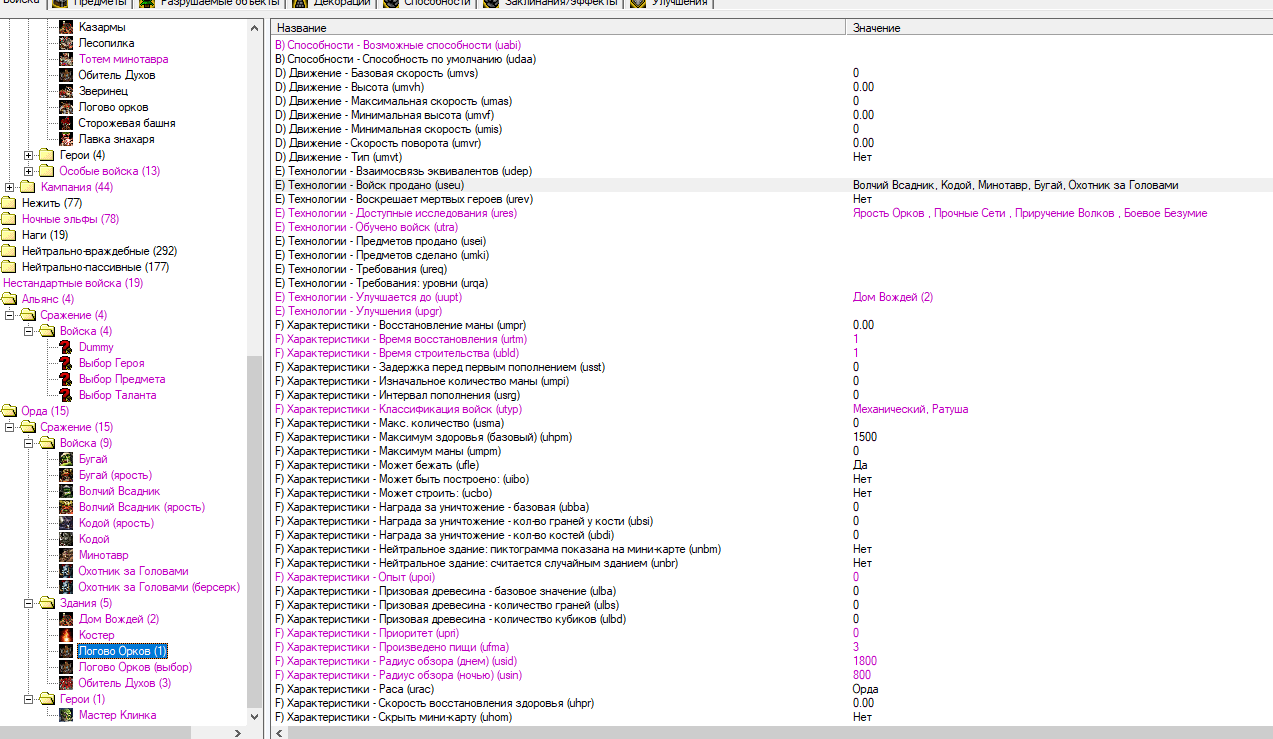This screenshot has width=1273, height=739.
Task: Select the Нейтрально-враждебные (292) folder
Action: (99, 251)
